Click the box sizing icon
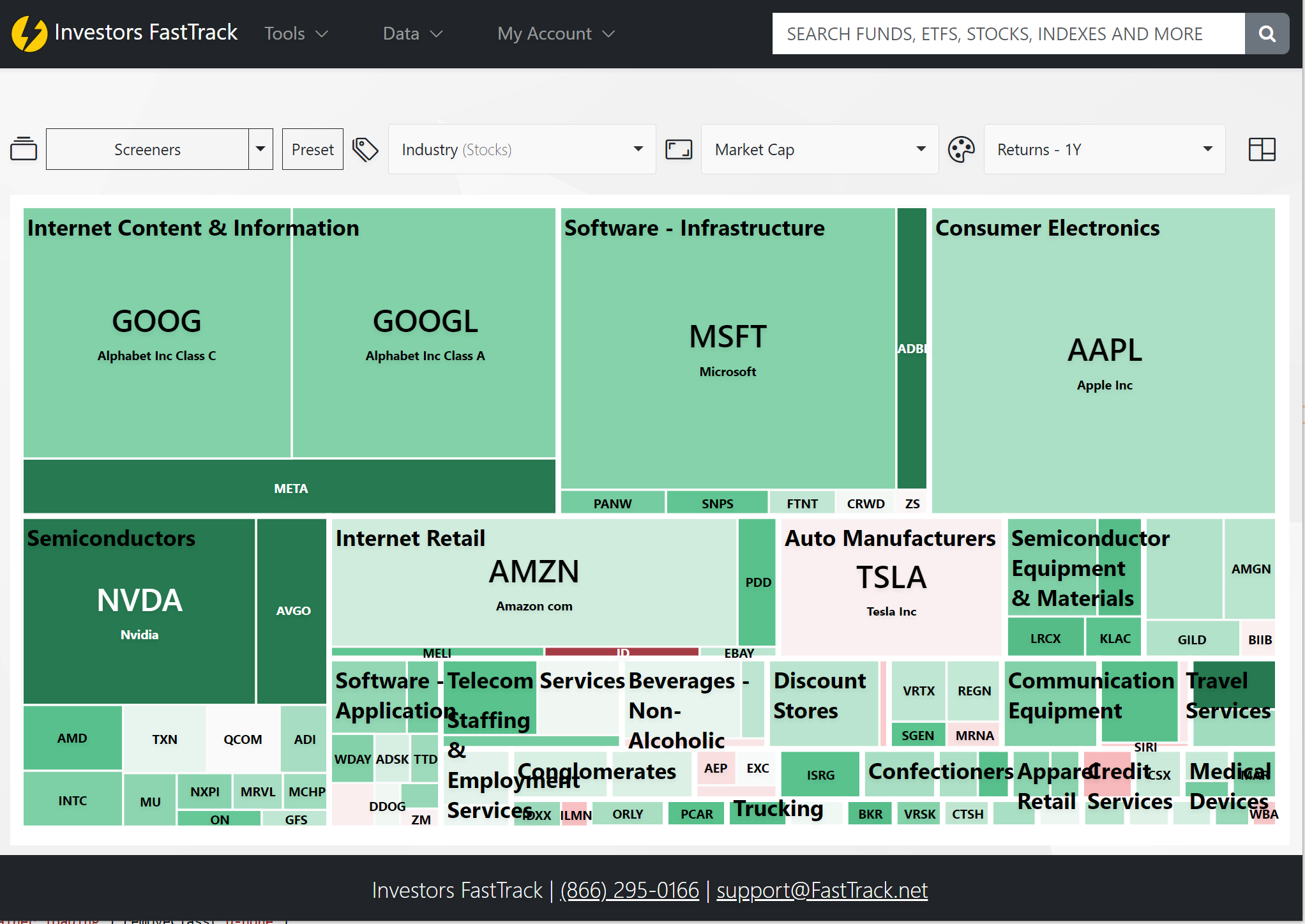 pyautogui.click(x=679, y=149)
